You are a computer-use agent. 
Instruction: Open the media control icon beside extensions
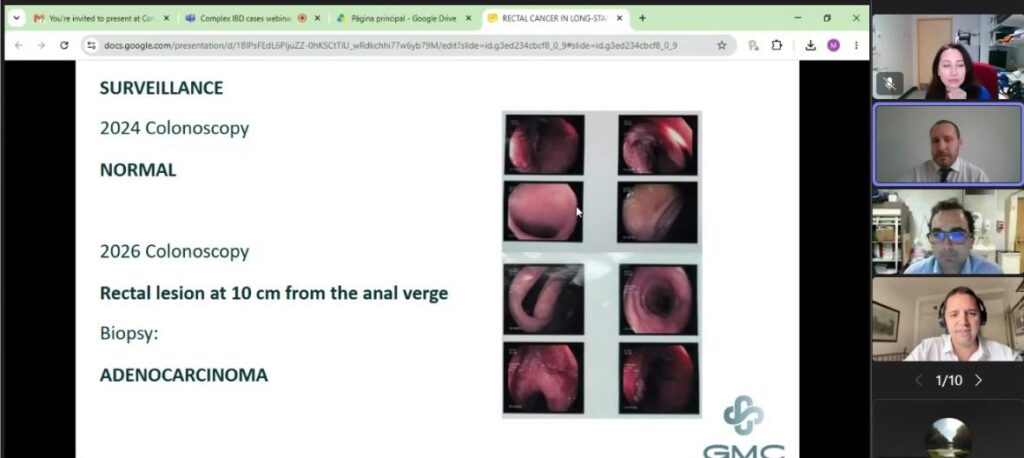click(x=754, y=45)
